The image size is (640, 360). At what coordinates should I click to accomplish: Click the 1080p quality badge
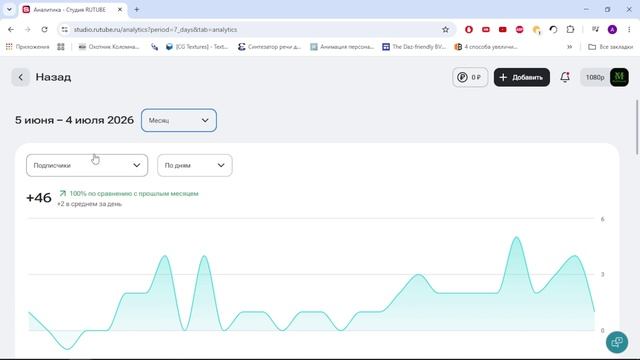click(595, 77)
